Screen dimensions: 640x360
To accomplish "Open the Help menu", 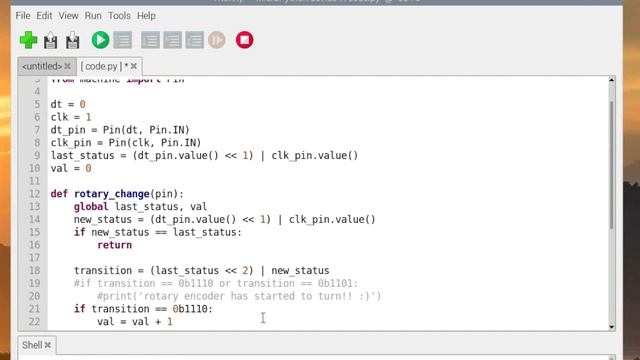I will click(x=146, y=16).
